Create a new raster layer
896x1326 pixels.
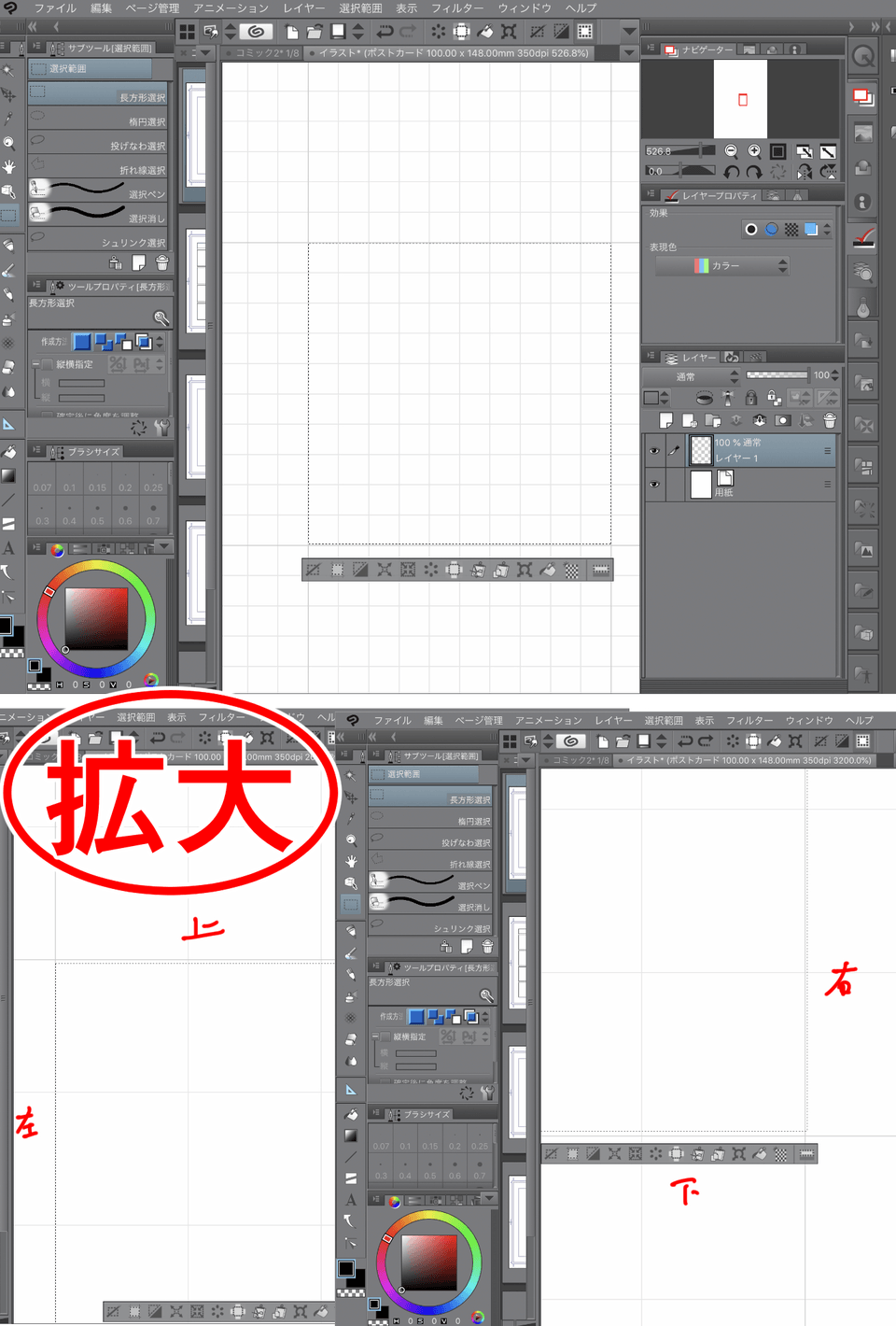pyautogui.click(x=665, y=421)
